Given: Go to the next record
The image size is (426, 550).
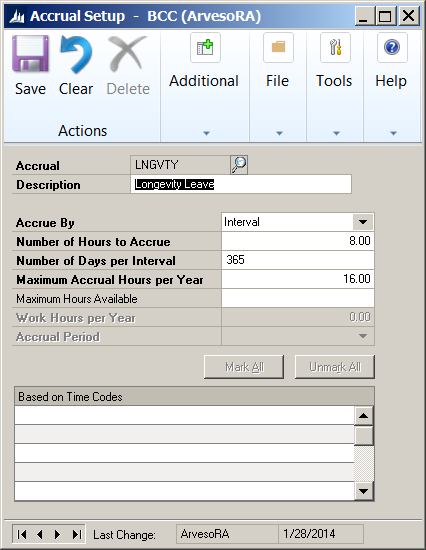Looking at the screenshot, I should click(58, 534).
